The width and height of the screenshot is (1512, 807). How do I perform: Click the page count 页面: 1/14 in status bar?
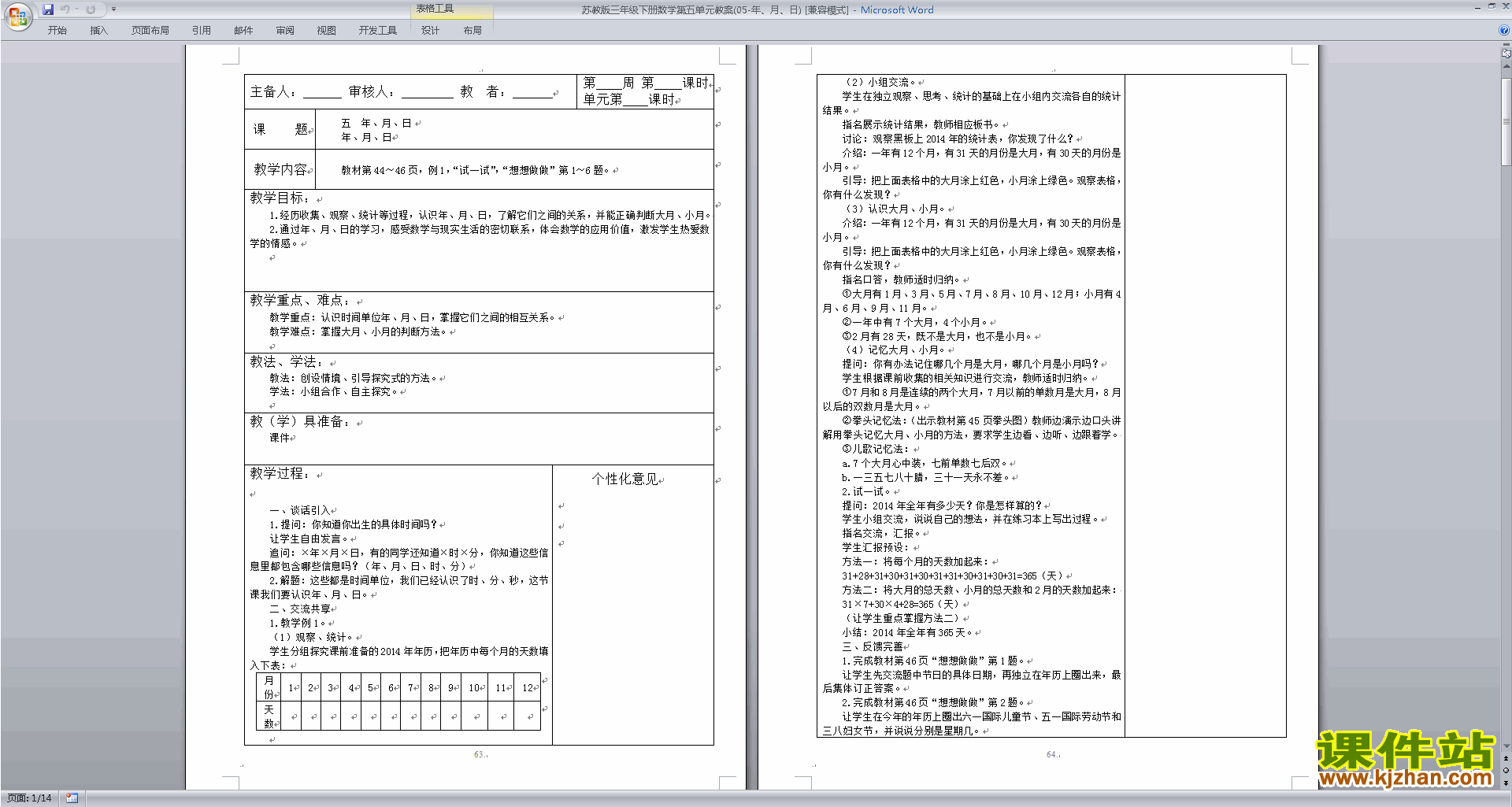click(x=29, y=798)
